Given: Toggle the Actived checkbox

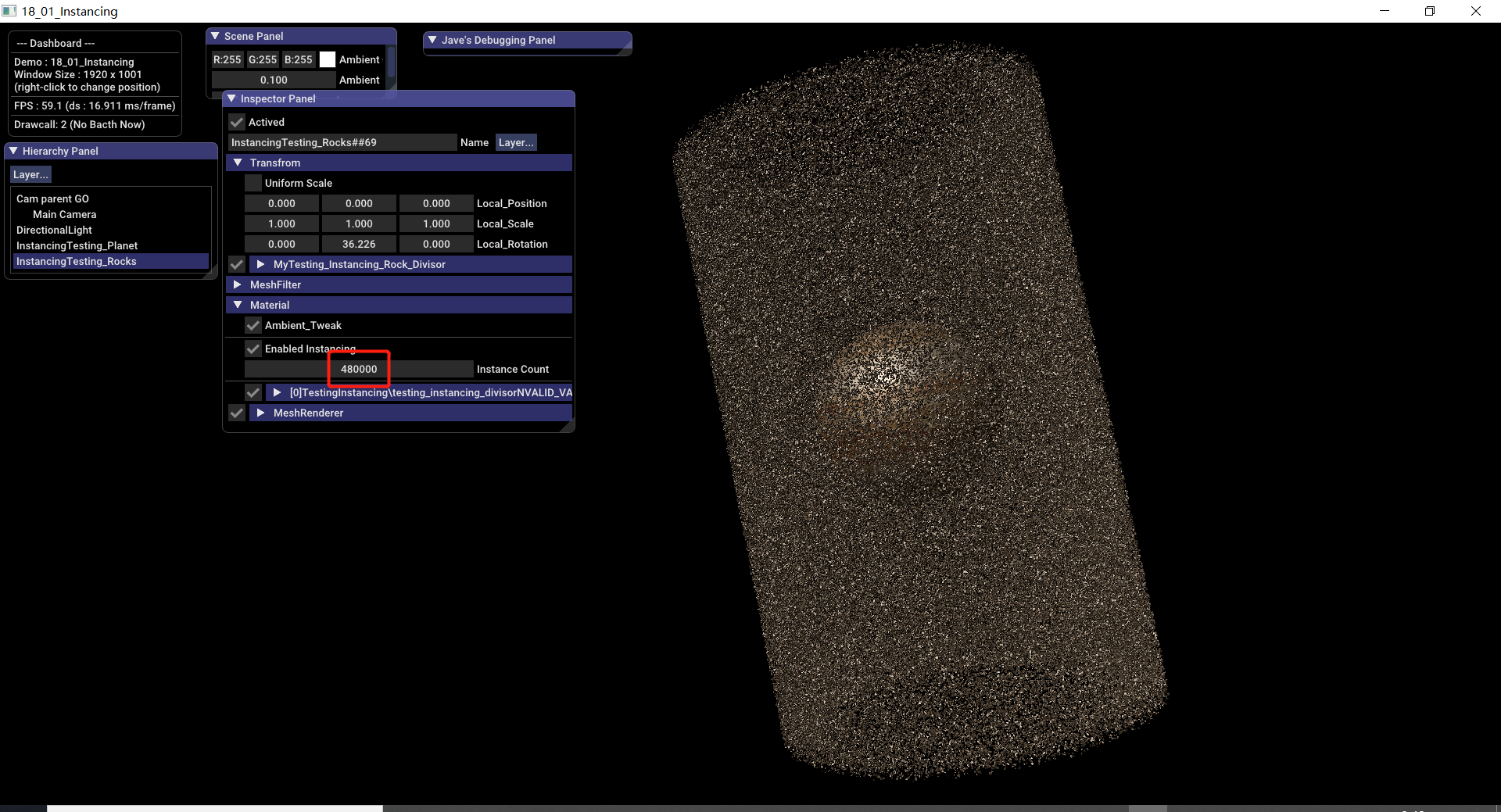Looking at the screenshot, I should pos(237,122).
